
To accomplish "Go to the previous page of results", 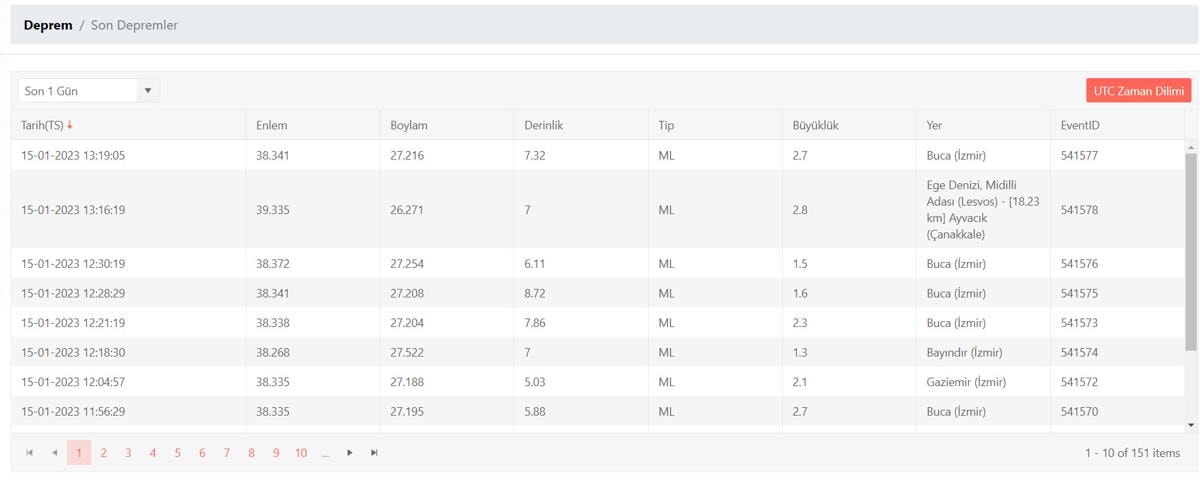I will [54, 453].
